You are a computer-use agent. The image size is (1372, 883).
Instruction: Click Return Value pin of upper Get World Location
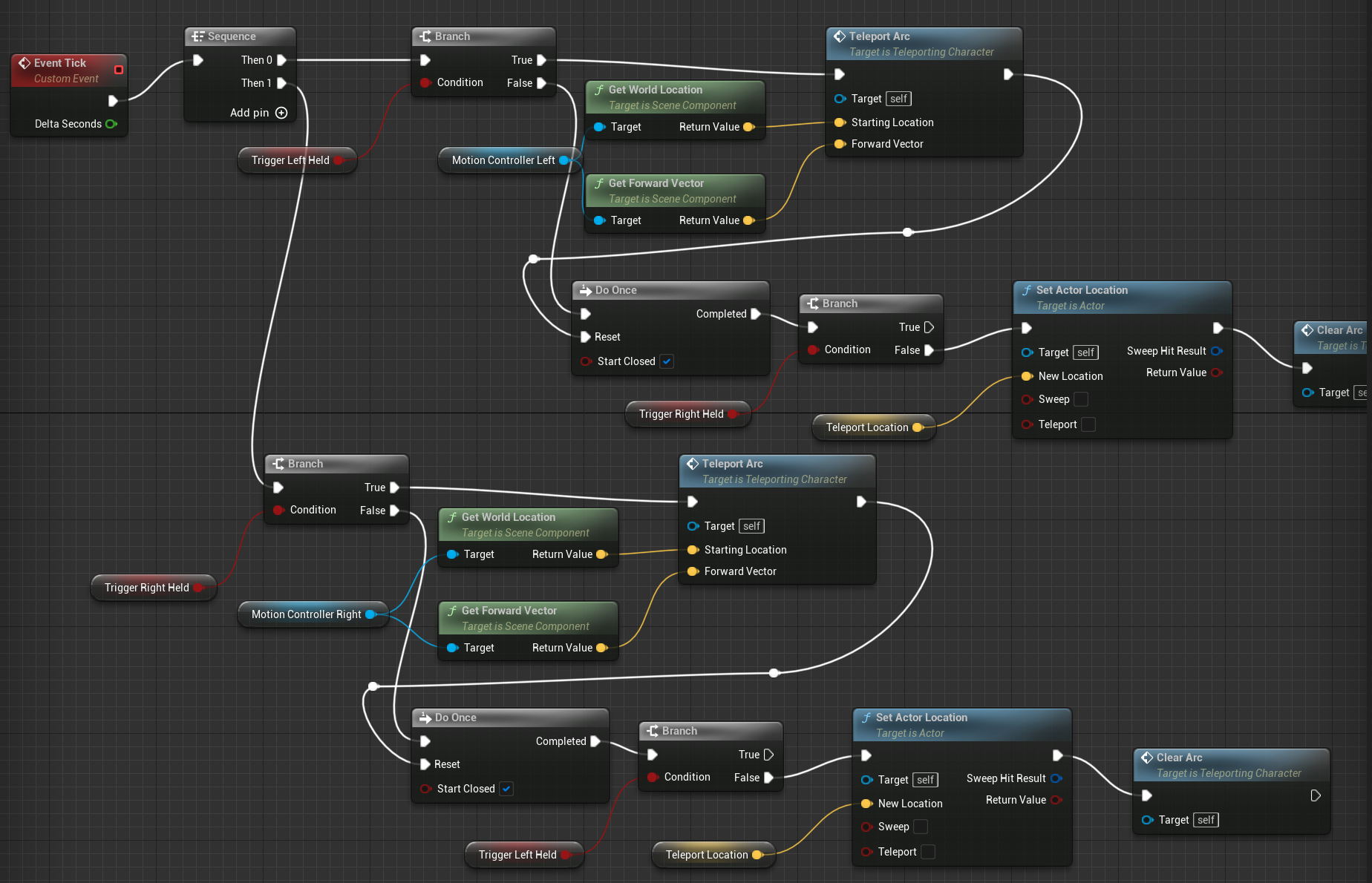click(748, 127)
